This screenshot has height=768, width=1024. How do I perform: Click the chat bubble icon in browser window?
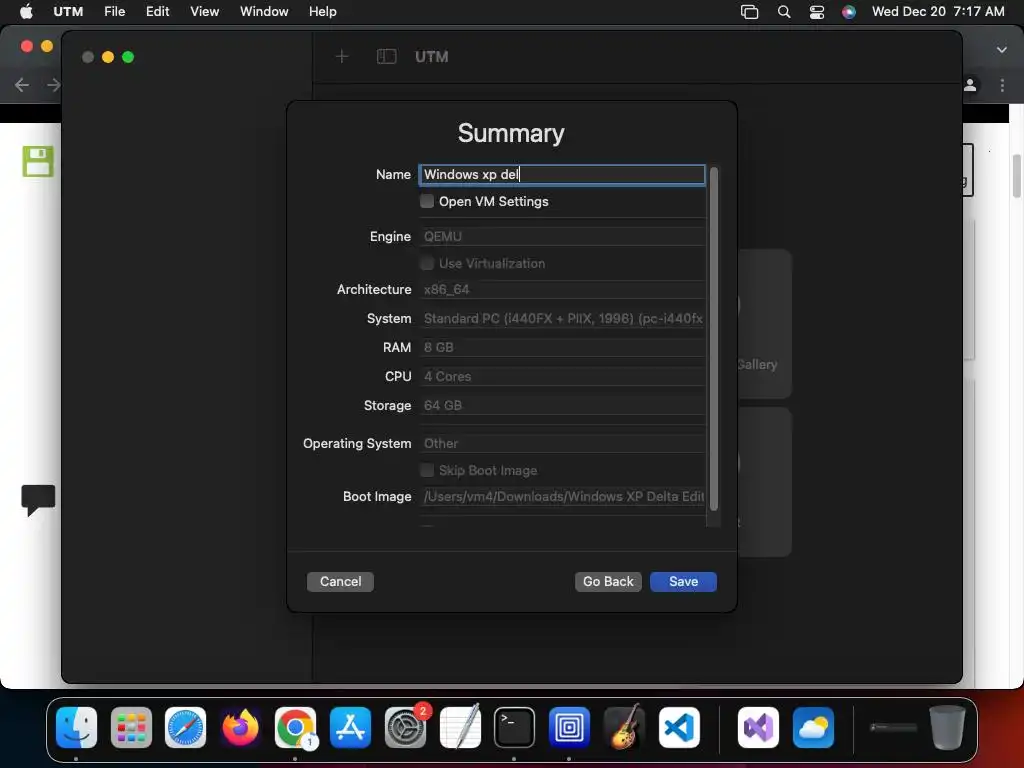point(38,500)
